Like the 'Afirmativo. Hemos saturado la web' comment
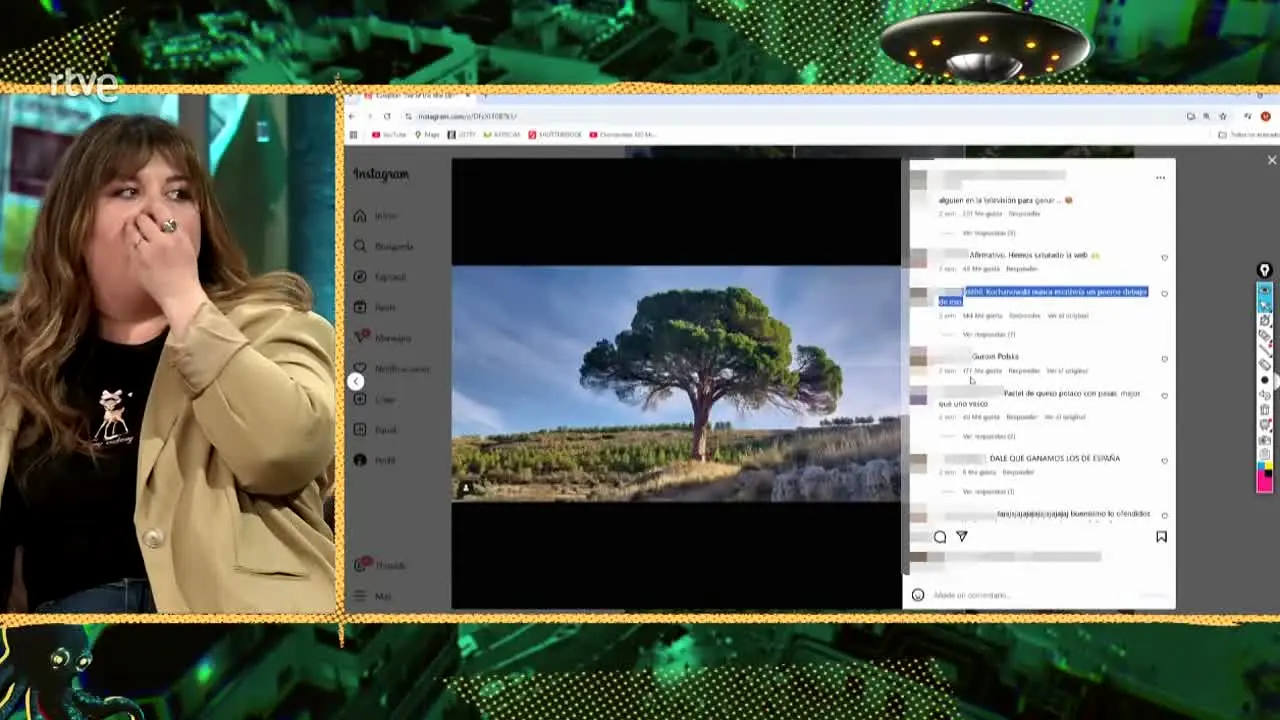Image resolution: width=1280 pixels, height=720 pixels. click(x=1164, y=258)
